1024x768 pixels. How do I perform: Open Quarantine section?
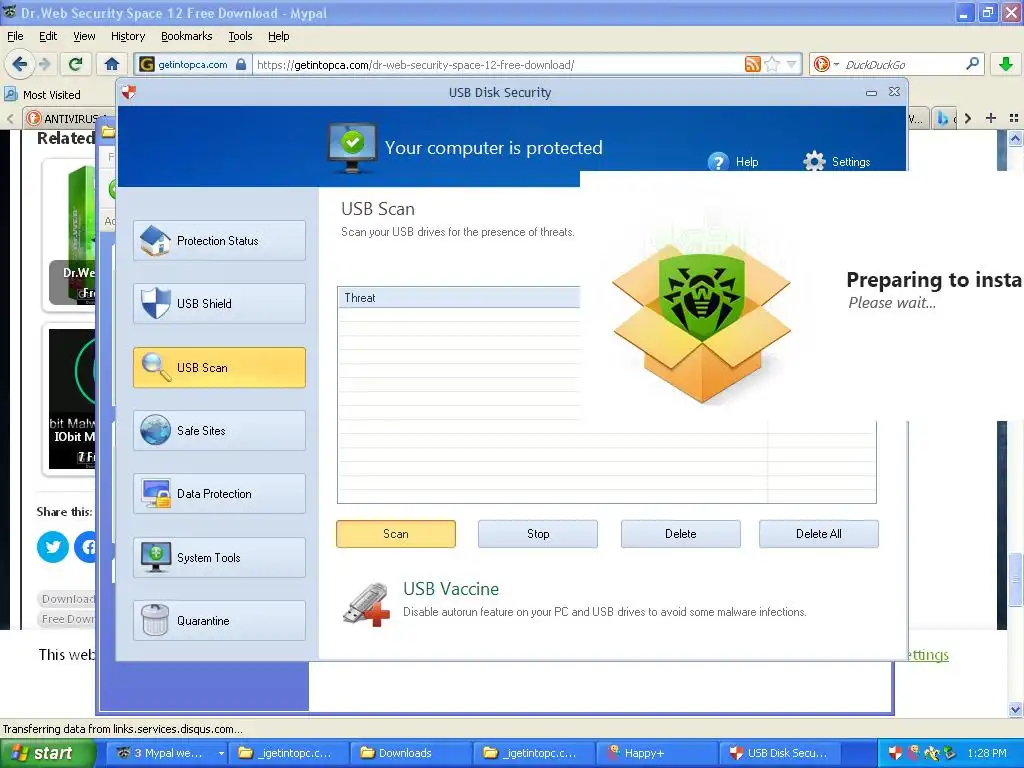click(x=219, y=620)
